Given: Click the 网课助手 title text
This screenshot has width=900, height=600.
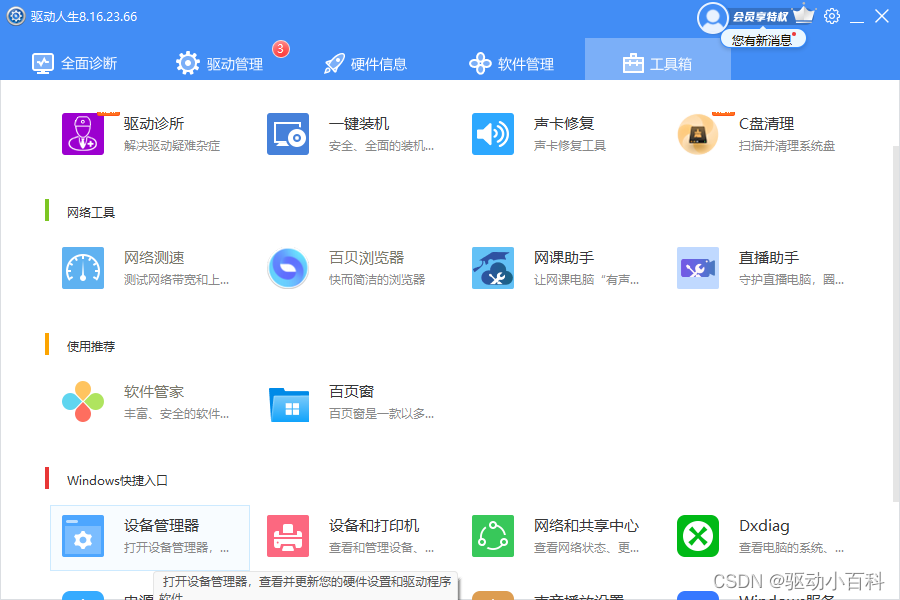Looking at the screenshot, I should coord(564,257).
